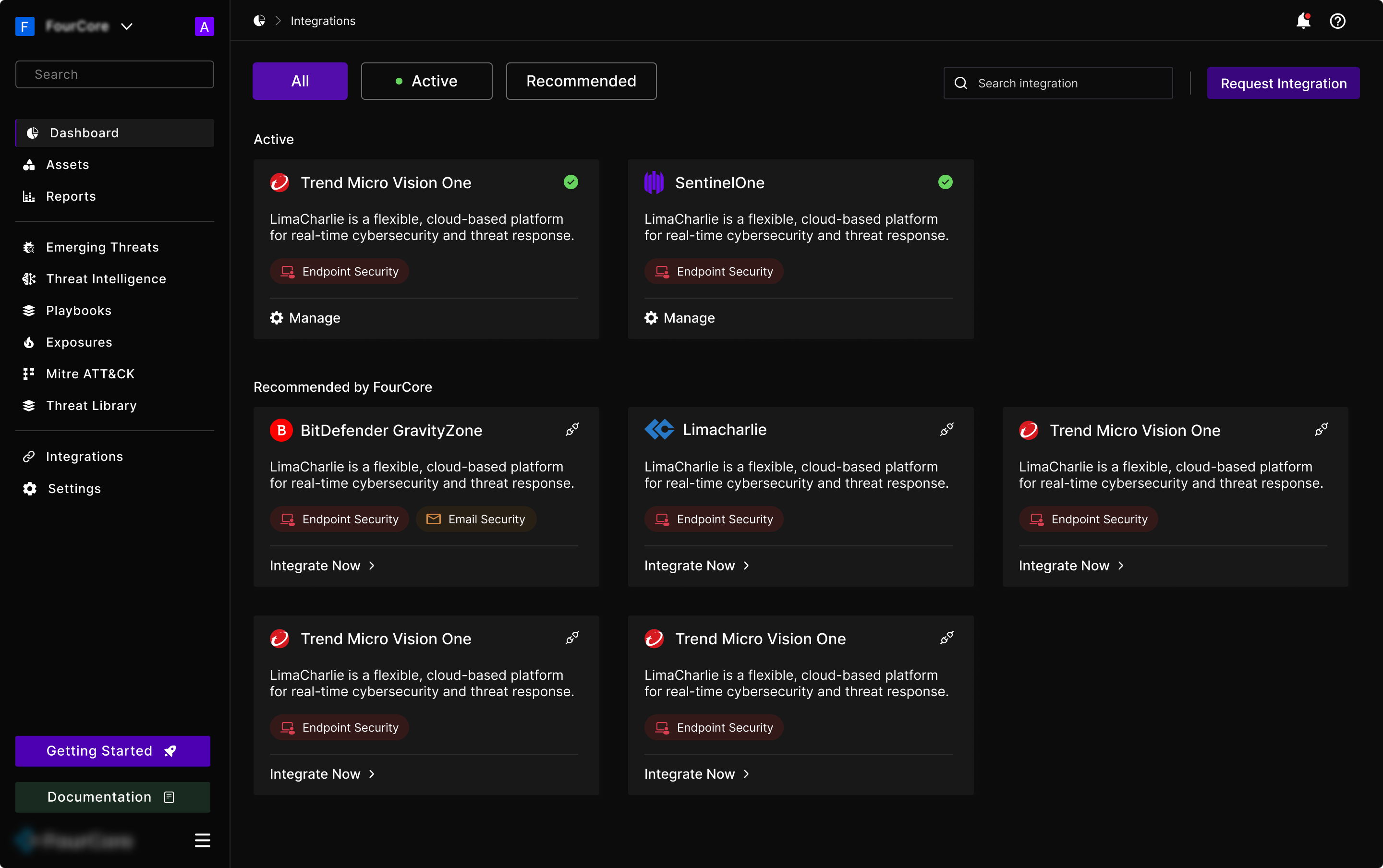
Task: Click the 'Recommended by FourCore' heading
Action: click(343, 387)
